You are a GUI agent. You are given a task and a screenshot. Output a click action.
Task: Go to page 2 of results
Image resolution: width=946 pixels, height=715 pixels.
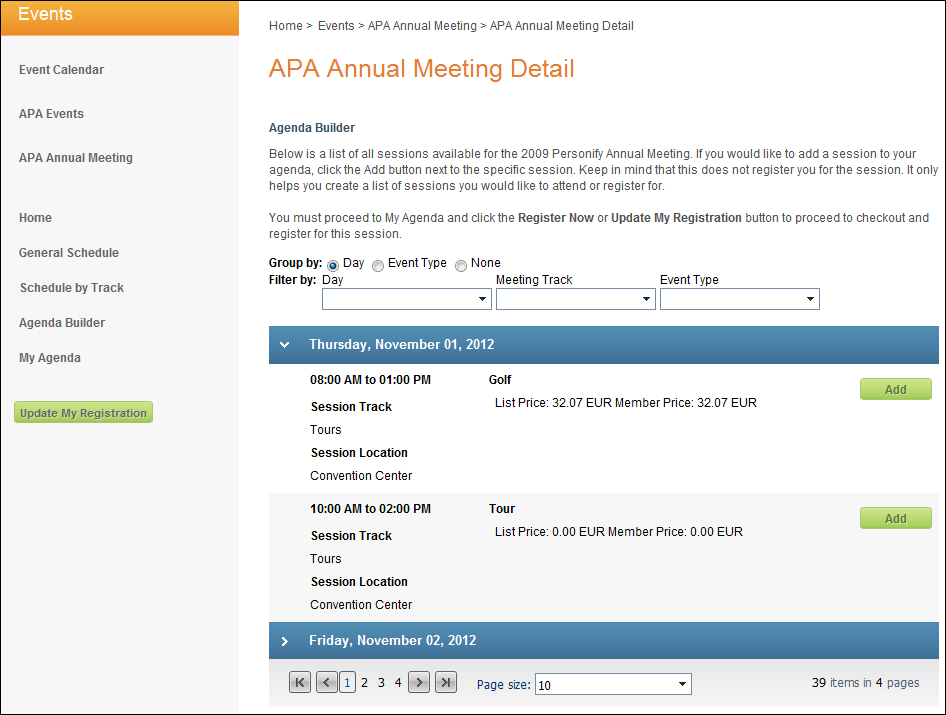pos(364,683)
